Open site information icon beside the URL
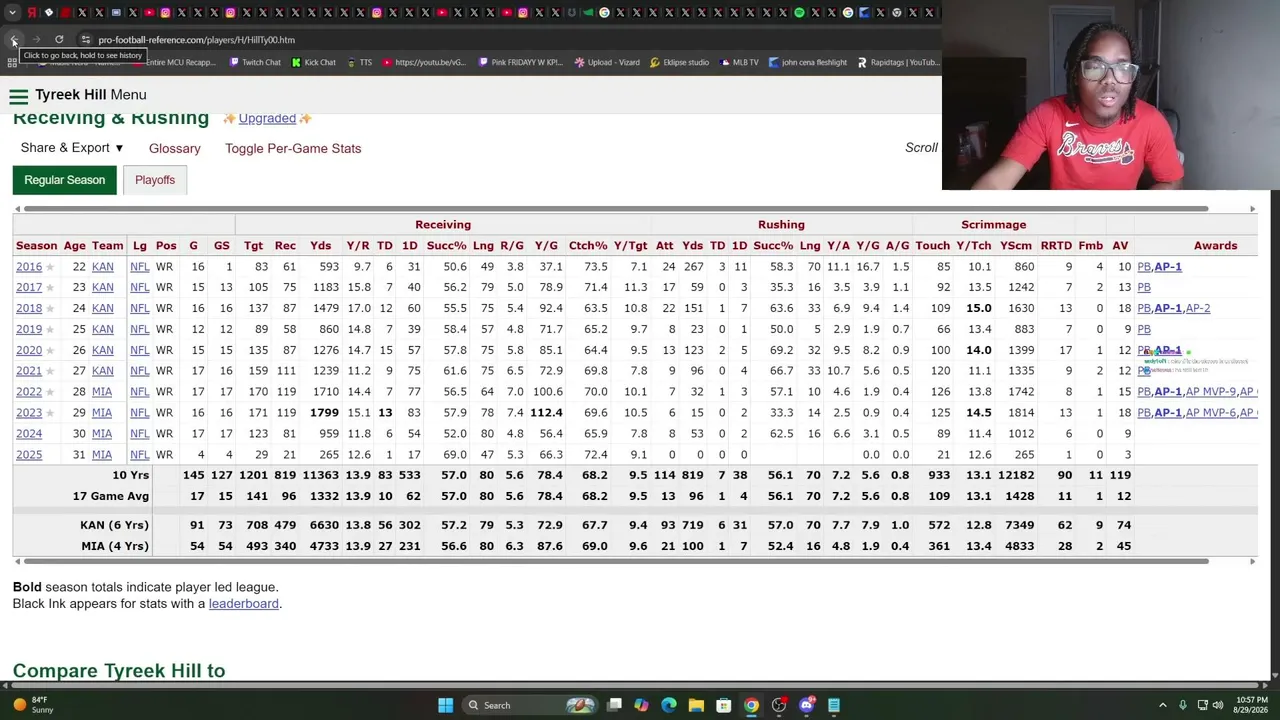The width and height of the screenshot is (1280, 720). (85, 40)
